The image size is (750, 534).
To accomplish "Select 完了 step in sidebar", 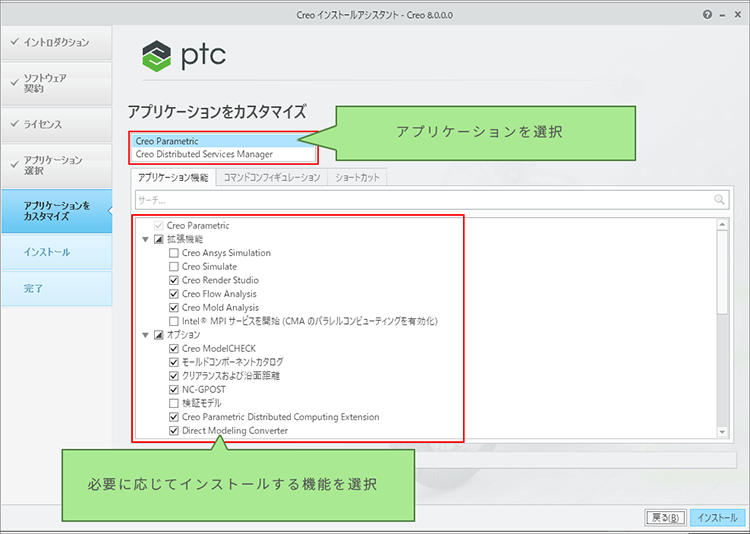I will click(x=56, y=289).
